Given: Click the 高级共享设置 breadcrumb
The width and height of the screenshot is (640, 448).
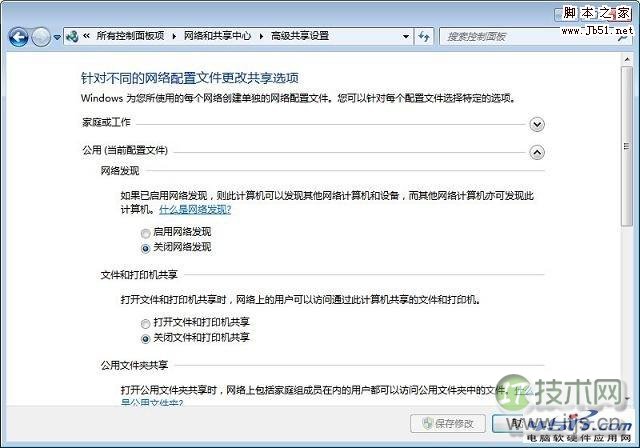Looking at the screenshot, I should pos(300,36).
